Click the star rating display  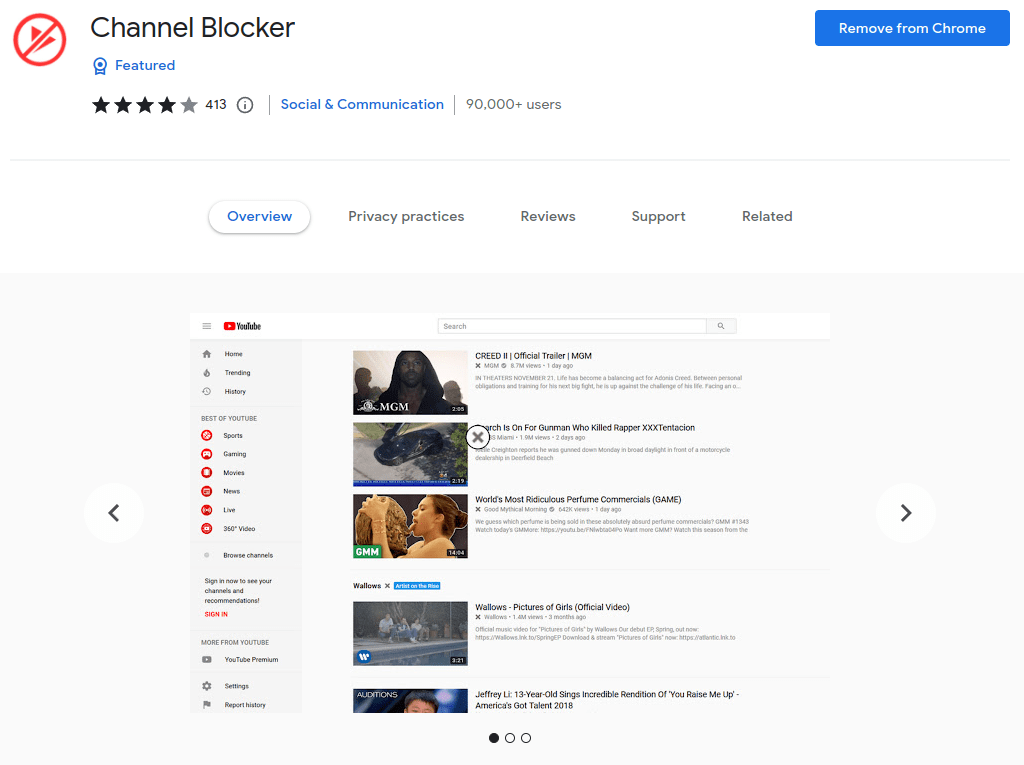click(x=145, y=105)
